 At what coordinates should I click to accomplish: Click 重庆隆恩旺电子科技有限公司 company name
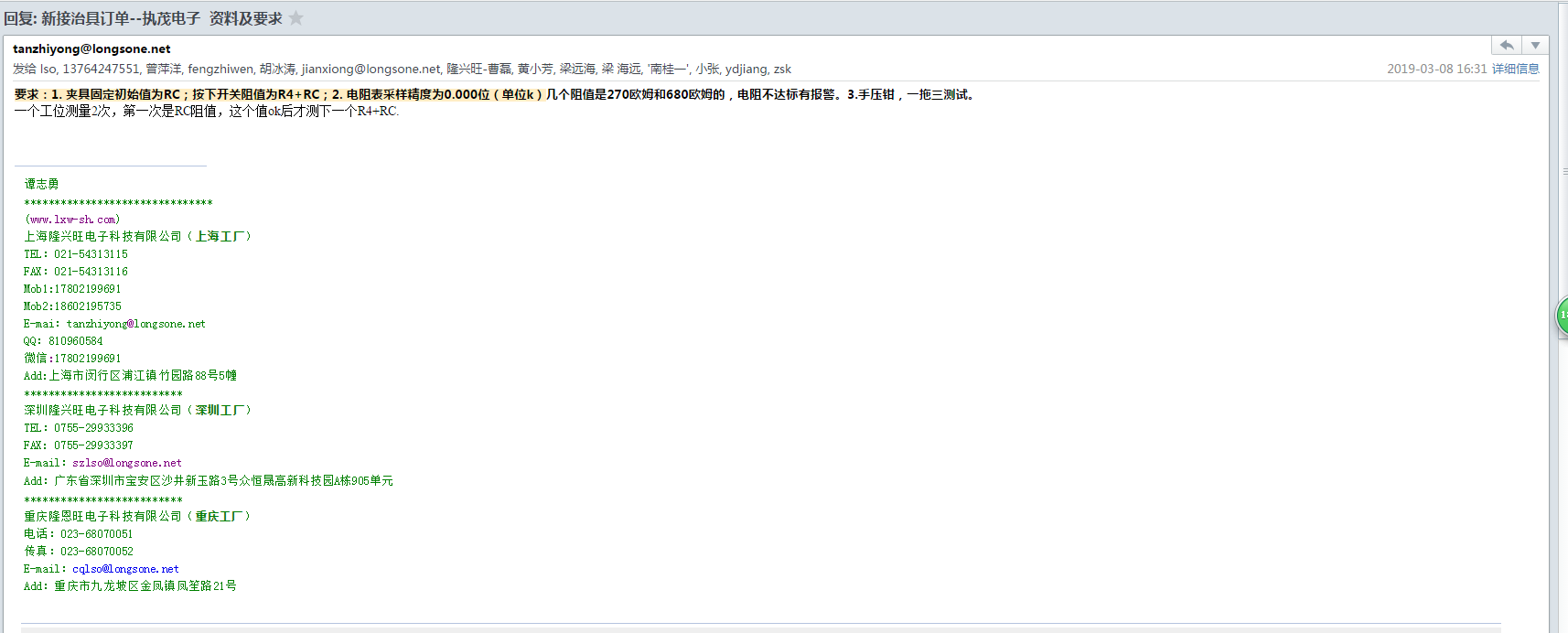click(137, 516)
